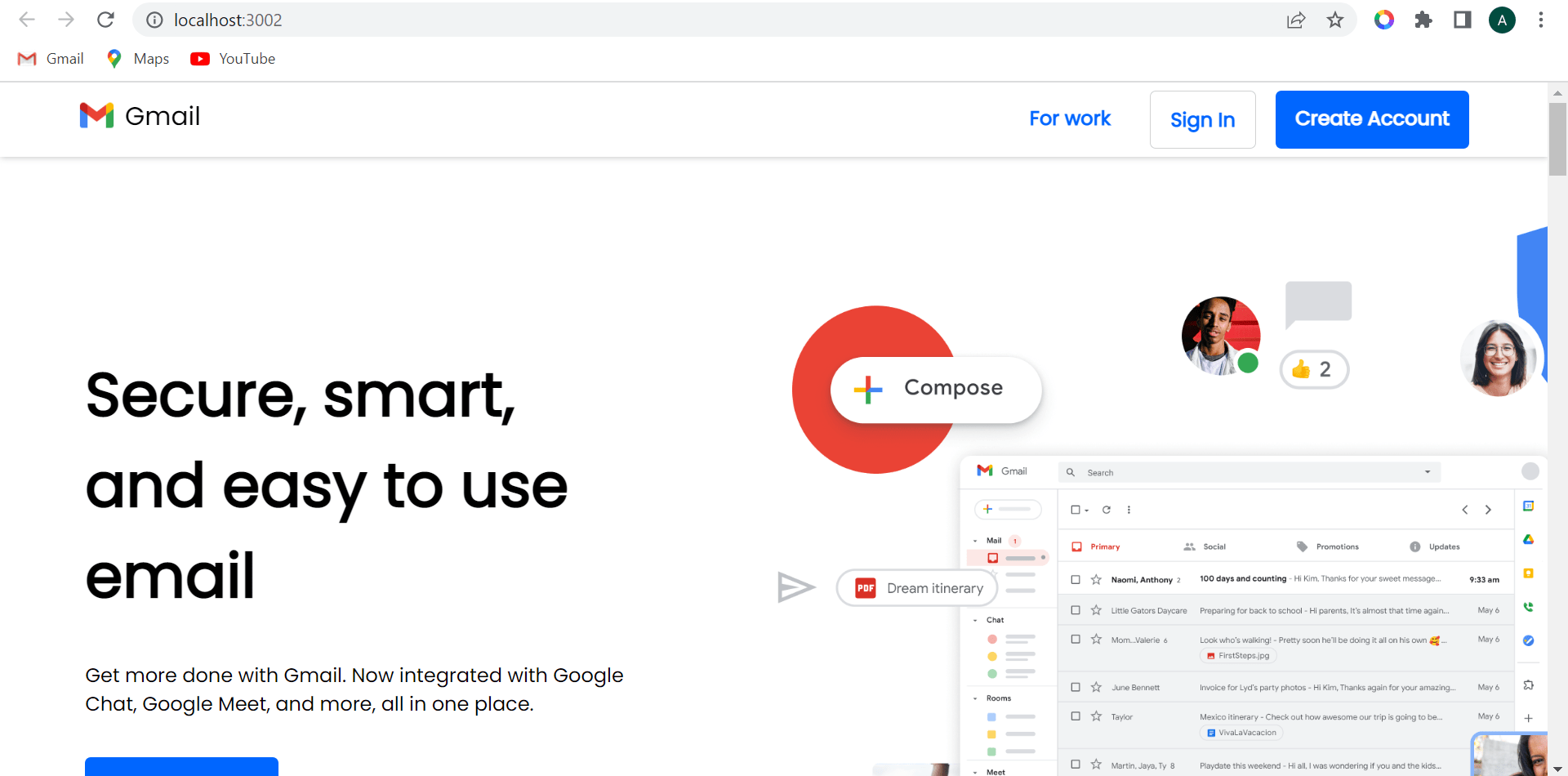Open the VivaLaVacacion attachment chip
Image resolution: width=1568 pixels, height=776 pixels.
[x=1241, y=733]
